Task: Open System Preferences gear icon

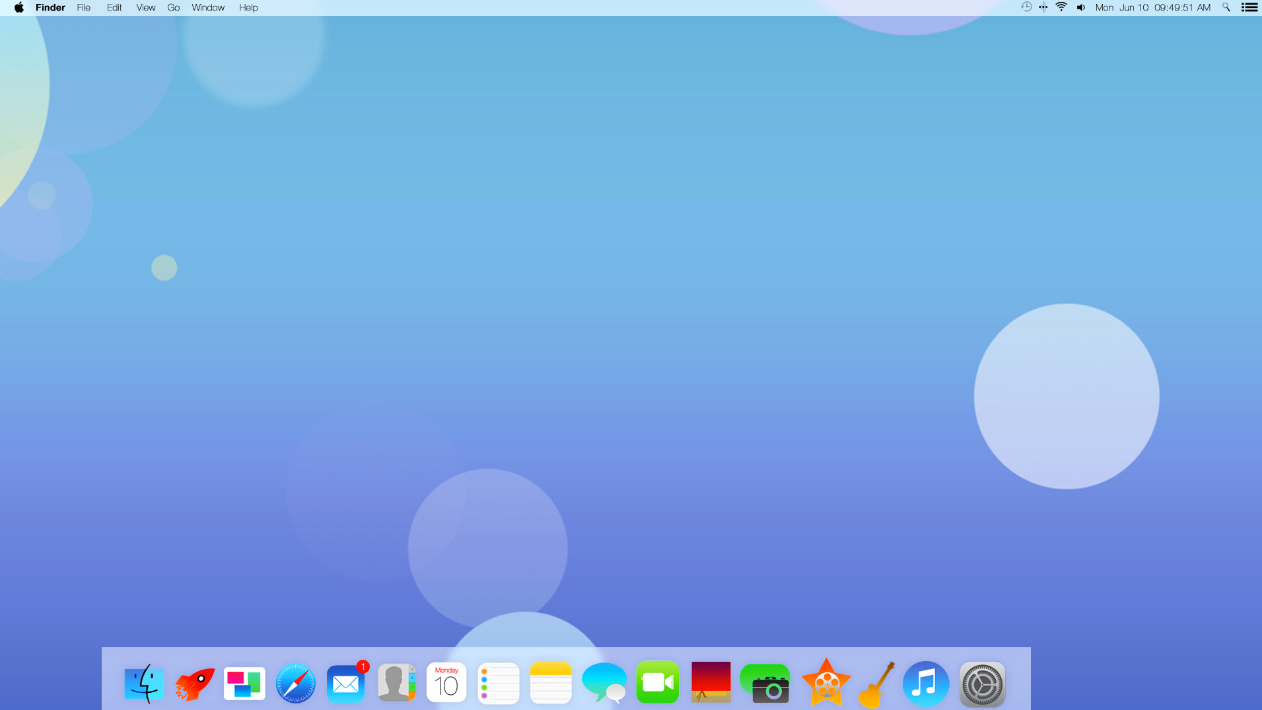Action: pyautogui.click(x=982, y=685)
